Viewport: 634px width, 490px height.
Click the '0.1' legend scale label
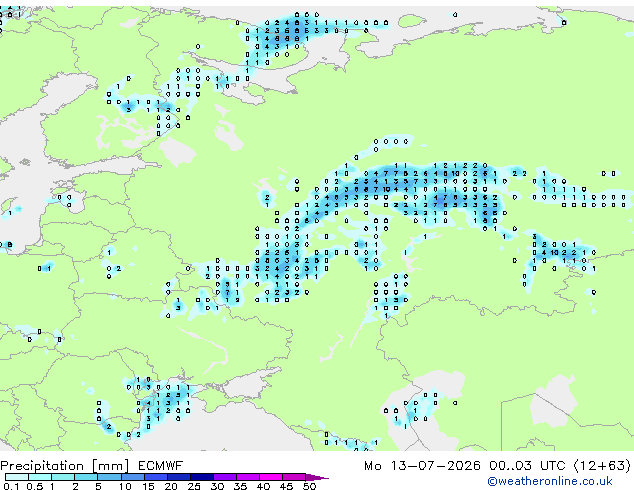pos(11,486)
